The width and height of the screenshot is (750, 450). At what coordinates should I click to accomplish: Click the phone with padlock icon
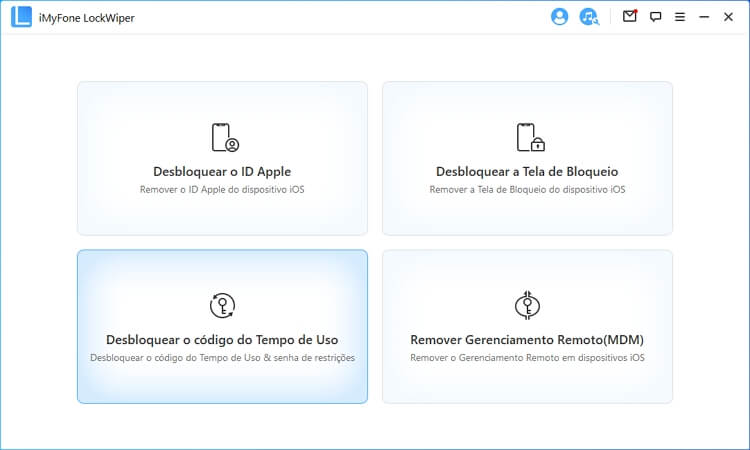pyautogui.click(x=530, y=138)
